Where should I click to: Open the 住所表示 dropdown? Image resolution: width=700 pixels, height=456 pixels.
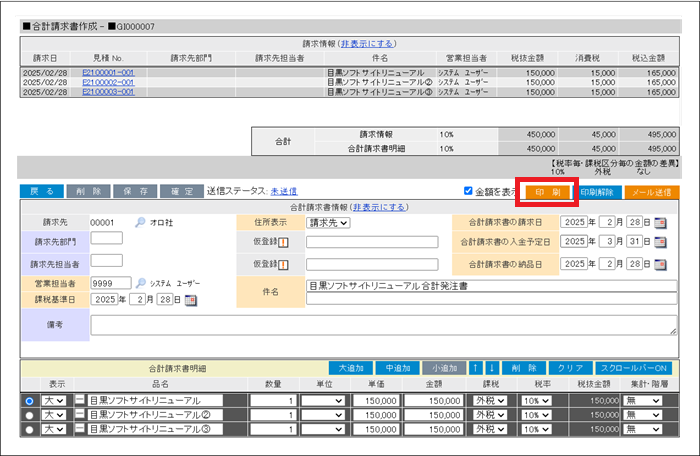(x=328, y=222)
